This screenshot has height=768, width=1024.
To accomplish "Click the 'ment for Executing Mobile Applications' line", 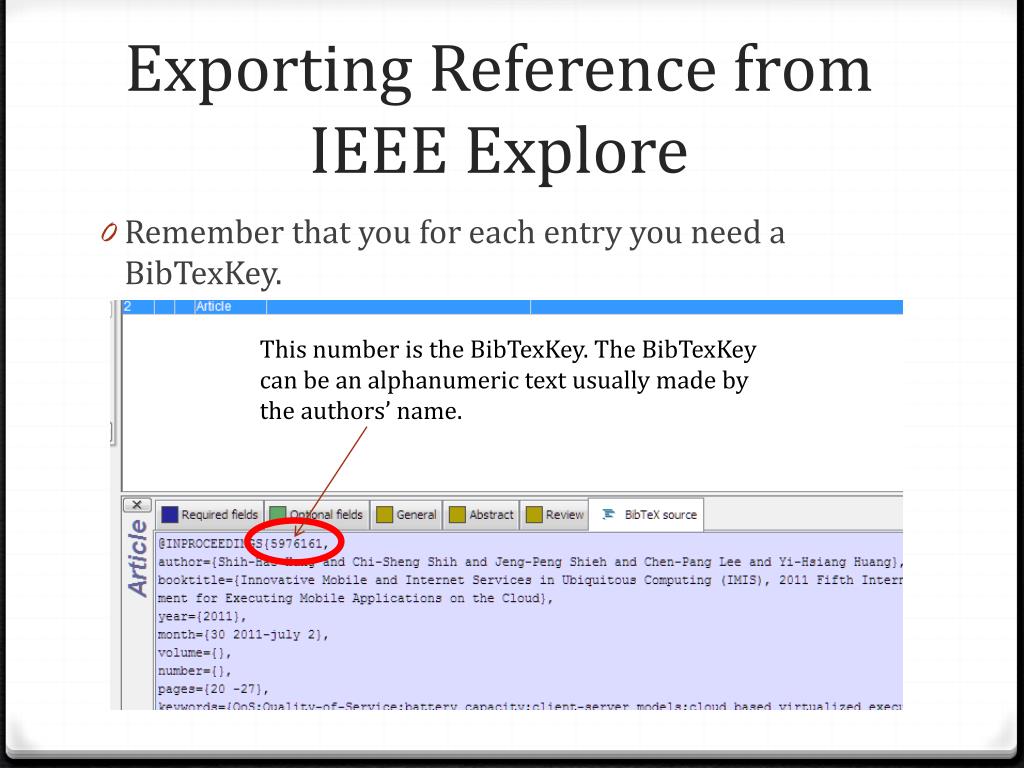I will (355, 598).
